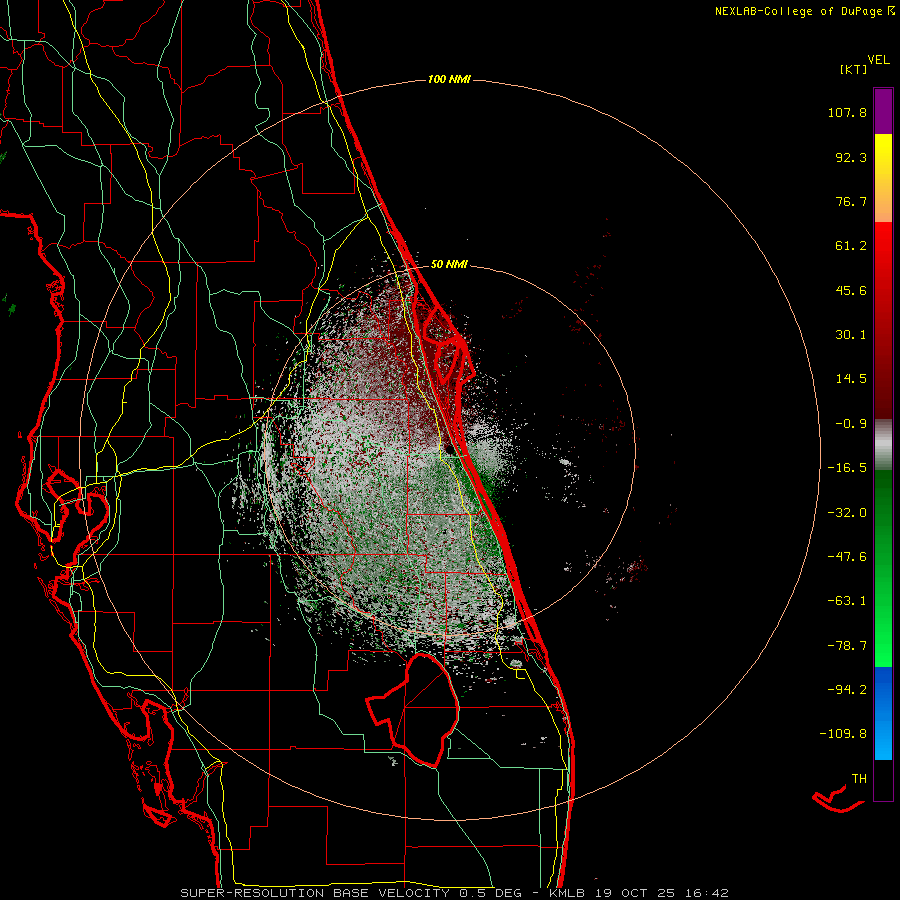Select the 14.5 value on the velocity scale

851,379
